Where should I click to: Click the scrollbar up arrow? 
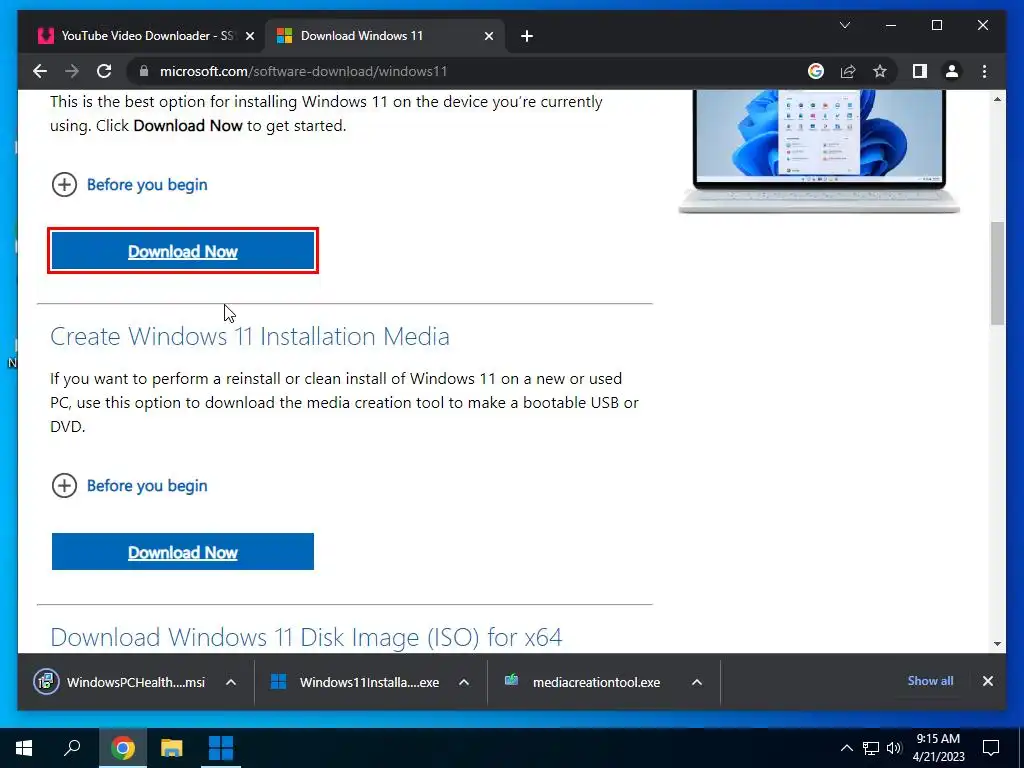[997, 99]
